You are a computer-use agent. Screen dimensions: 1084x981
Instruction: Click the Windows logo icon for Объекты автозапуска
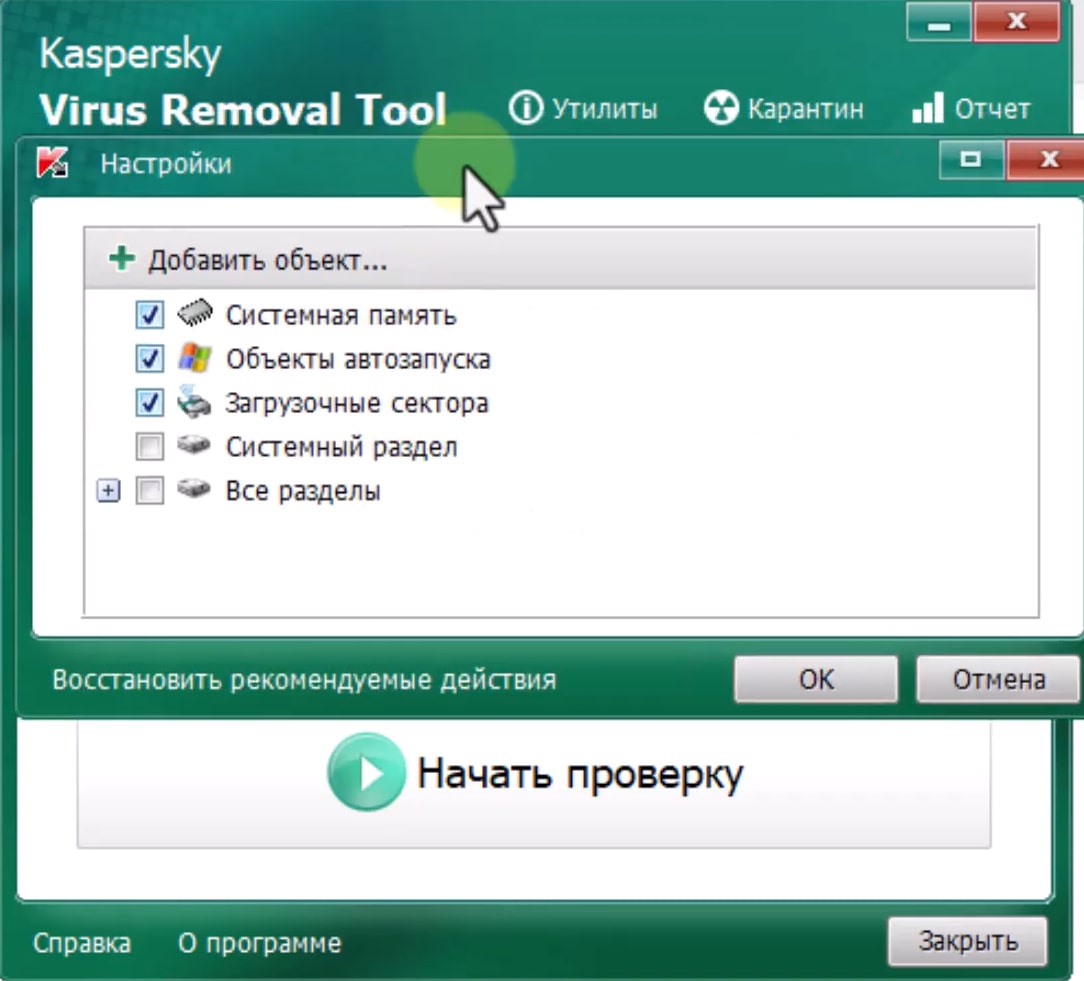click(195, 359)
